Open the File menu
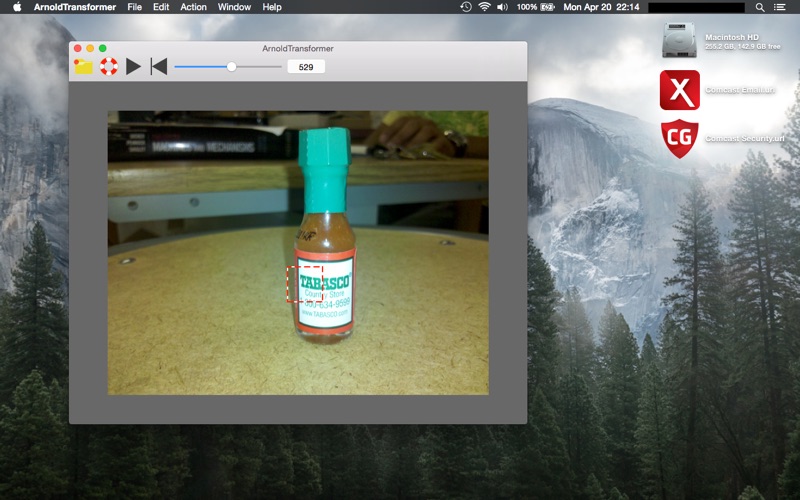The height and width of the screenshot is (500, 800). pyautogui.click(x=135, y=7)
